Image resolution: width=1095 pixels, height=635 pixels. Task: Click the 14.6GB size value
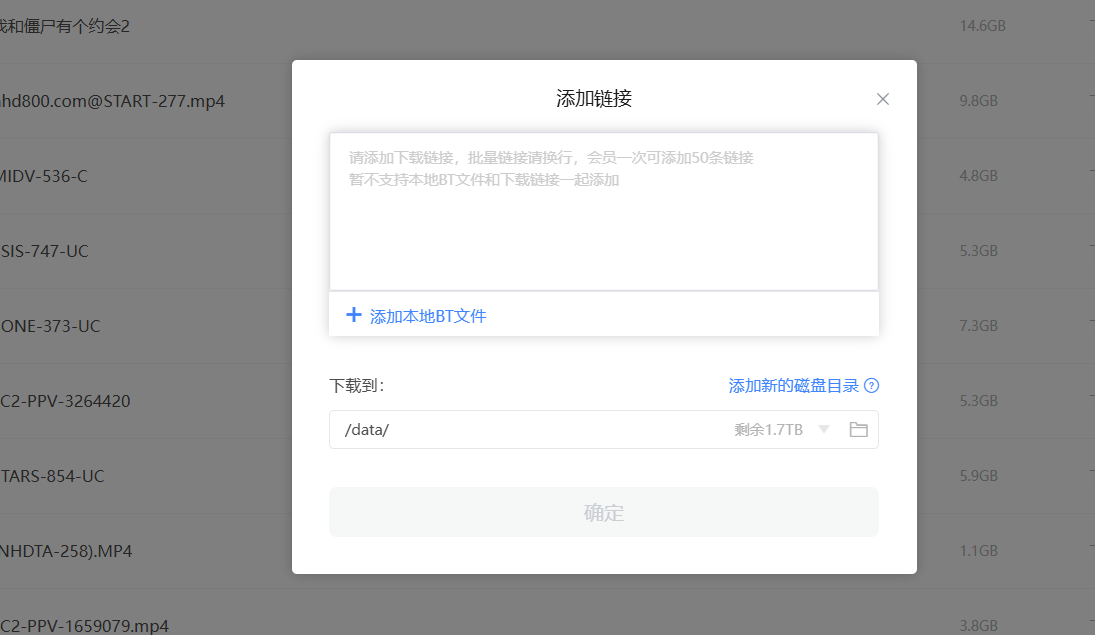point(983,26)
